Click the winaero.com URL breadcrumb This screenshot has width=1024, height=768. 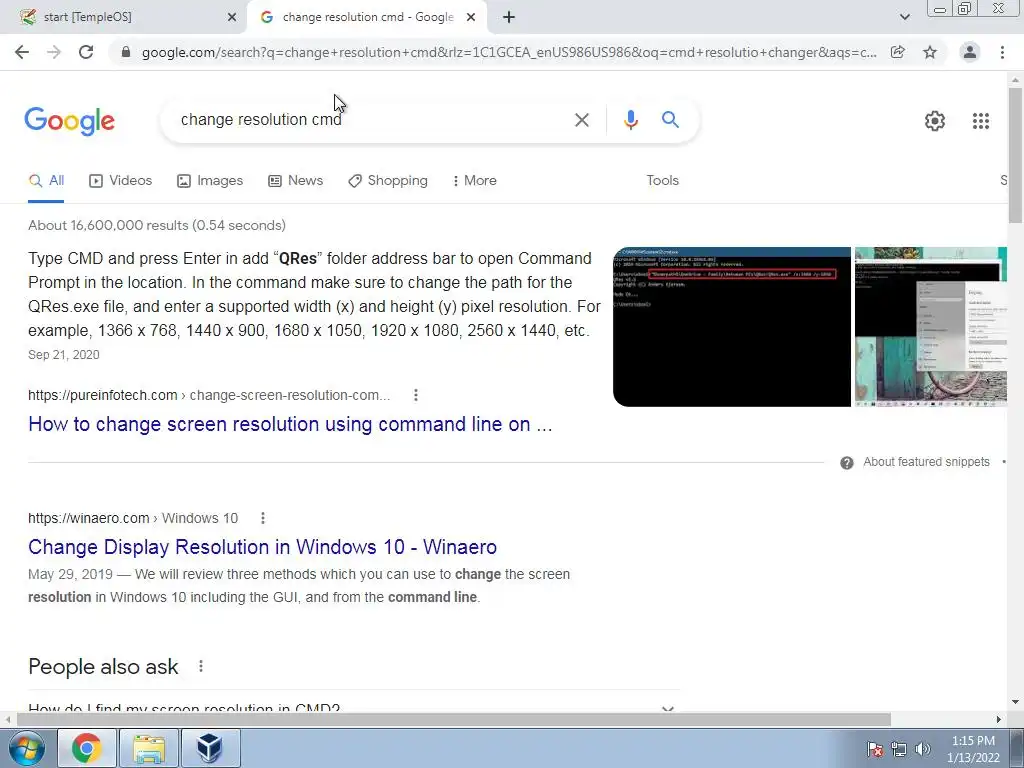coord(133,518)
